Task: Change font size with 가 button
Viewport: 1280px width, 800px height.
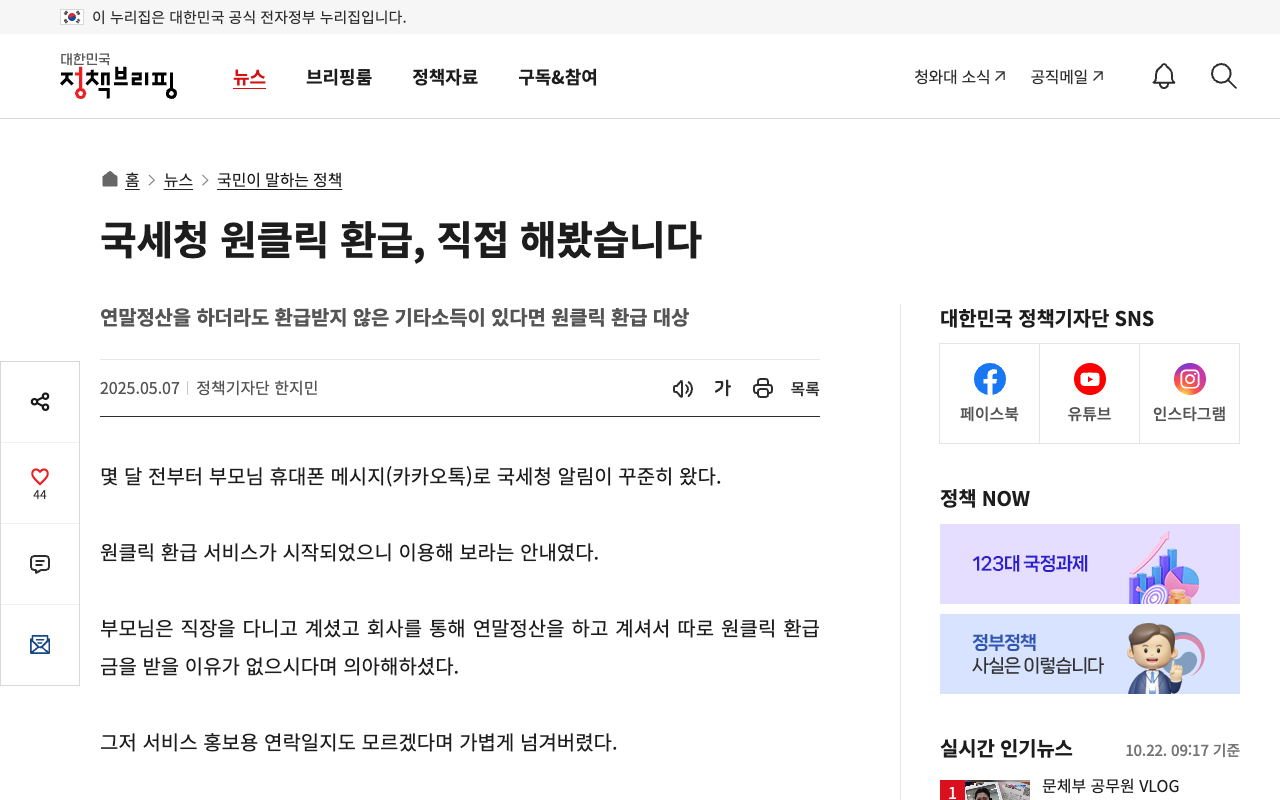Action: tap(722, 388)
